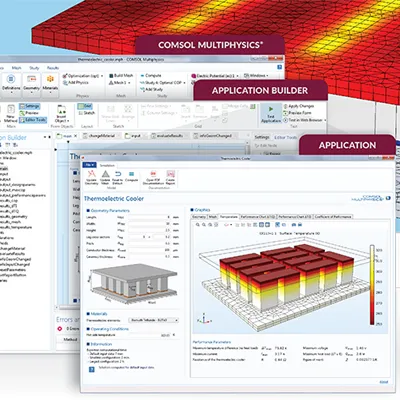Run Compute in the Thermoelectric Cooler app

(x=131, y=176)
